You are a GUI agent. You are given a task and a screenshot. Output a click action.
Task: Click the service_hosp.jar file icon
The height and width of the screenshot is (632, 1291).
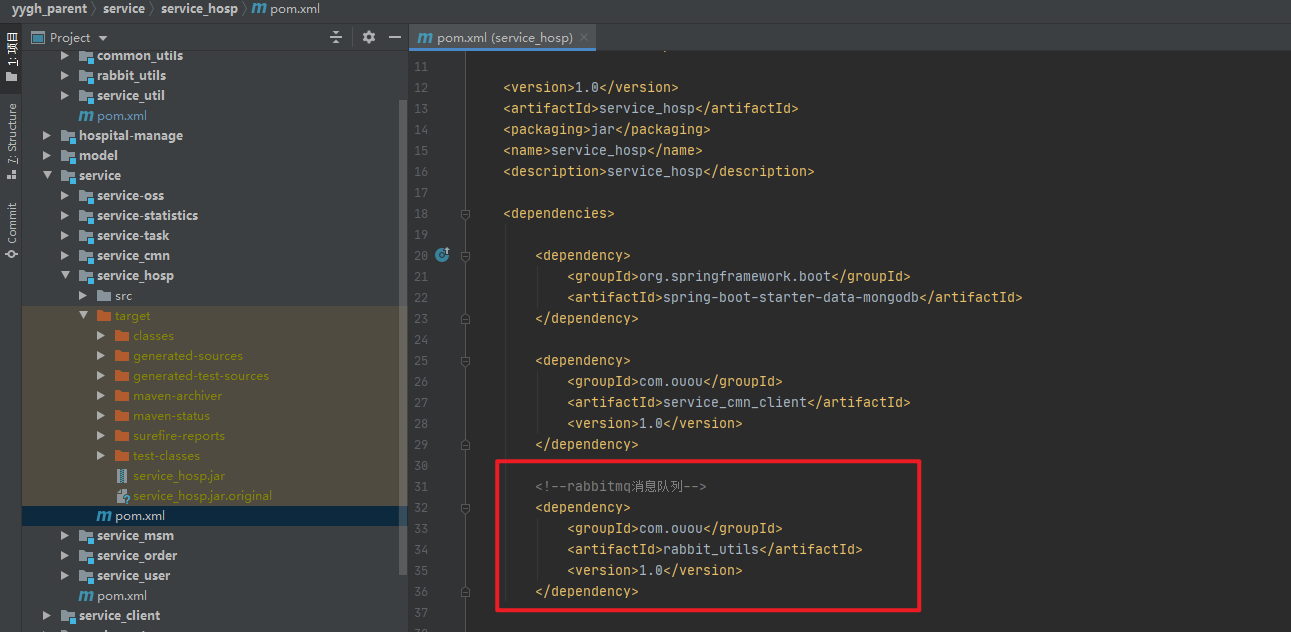pyautogui.click(x=122, y=476)
